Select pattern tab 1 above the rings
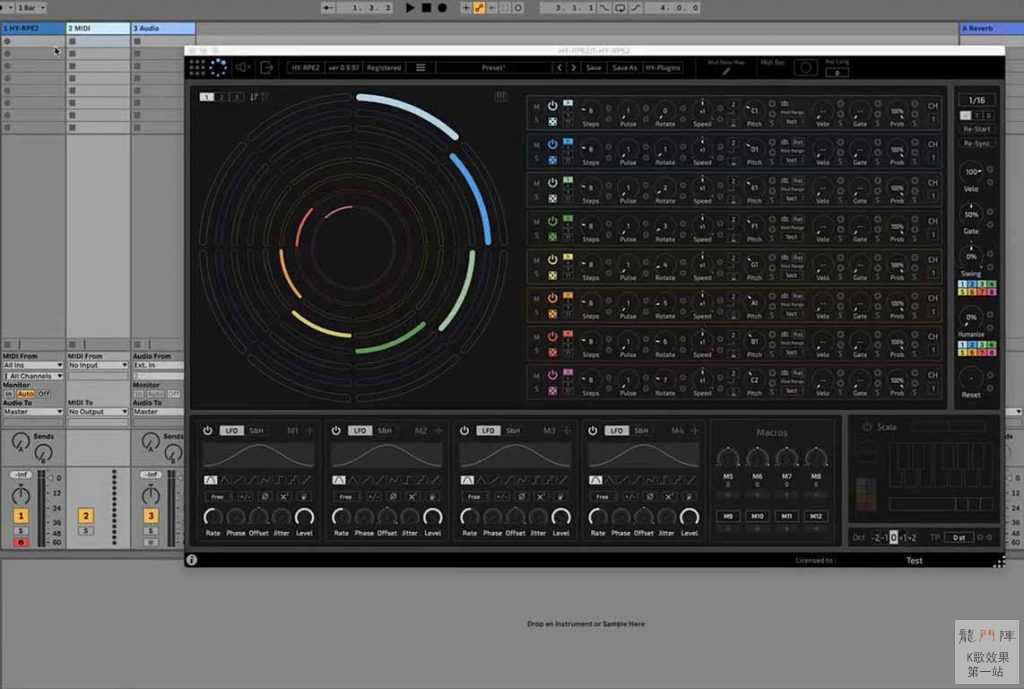The width and height of the screenshot is (1024, 689). coord(206,97)
